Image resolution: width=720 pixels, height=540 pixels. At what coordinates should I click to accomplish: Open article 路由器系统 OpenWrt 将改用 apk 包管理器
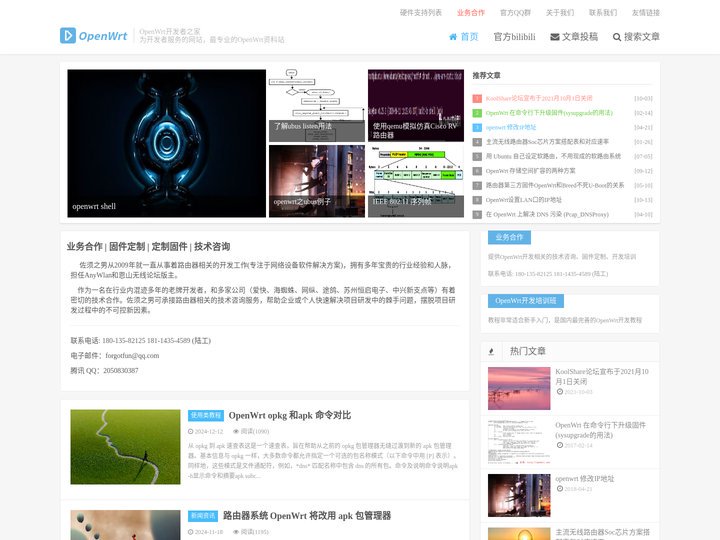pos(307,516)
